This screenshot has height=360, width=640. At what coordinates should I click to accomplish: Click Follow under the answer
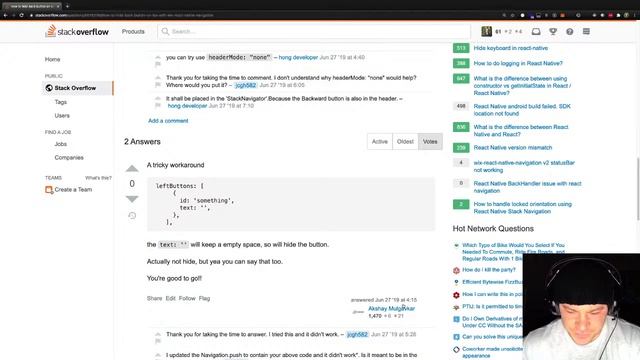[187, 298]
